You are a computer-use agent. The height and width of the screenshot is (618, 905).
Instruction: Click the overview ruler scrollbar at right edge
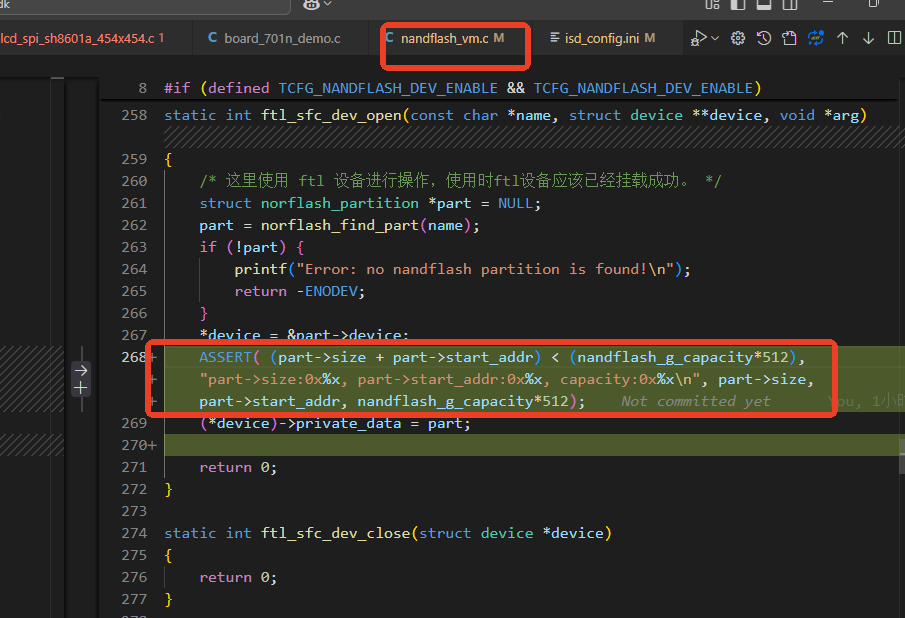tap(902, 456)
